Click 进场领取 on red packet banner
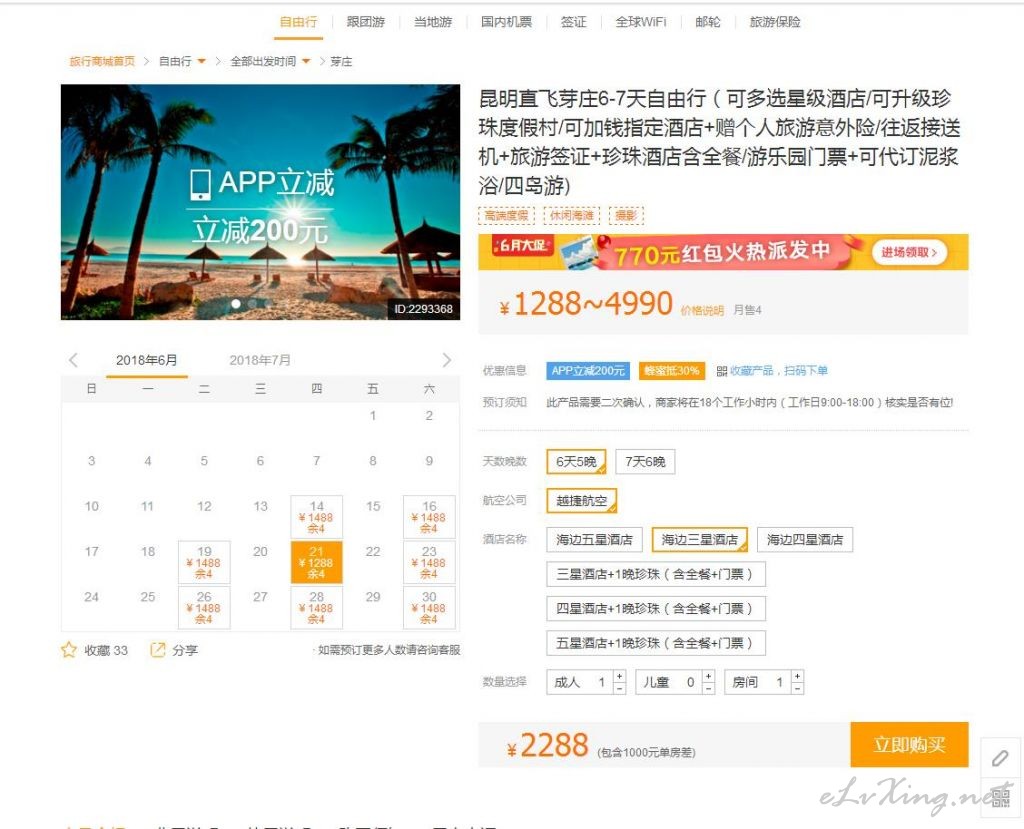This screenshot has width=1024, height=829. (909, 252)
